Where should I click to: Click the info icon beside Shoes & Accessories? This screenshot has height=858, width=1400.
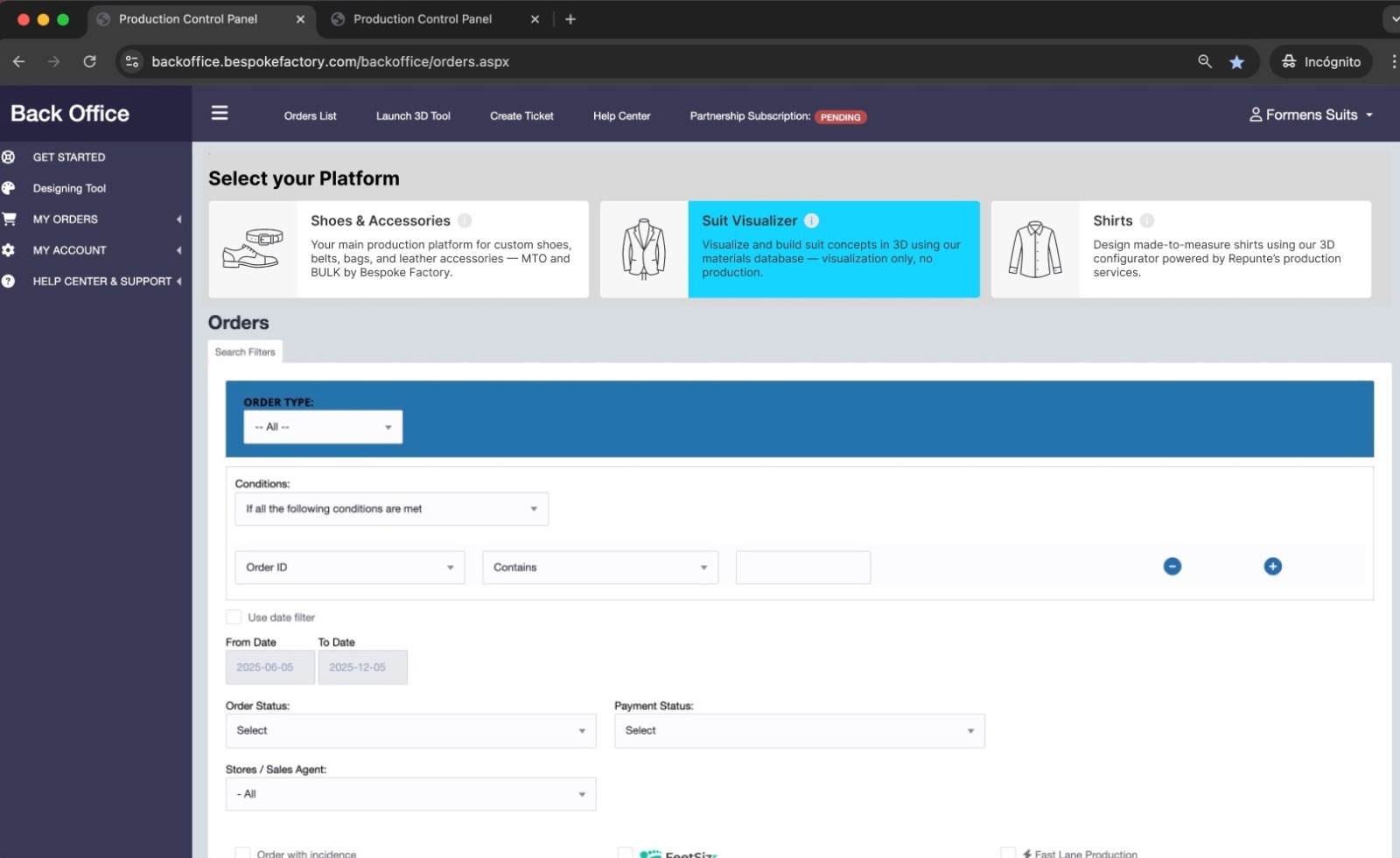pyautogui.click(x=465, y=220)
